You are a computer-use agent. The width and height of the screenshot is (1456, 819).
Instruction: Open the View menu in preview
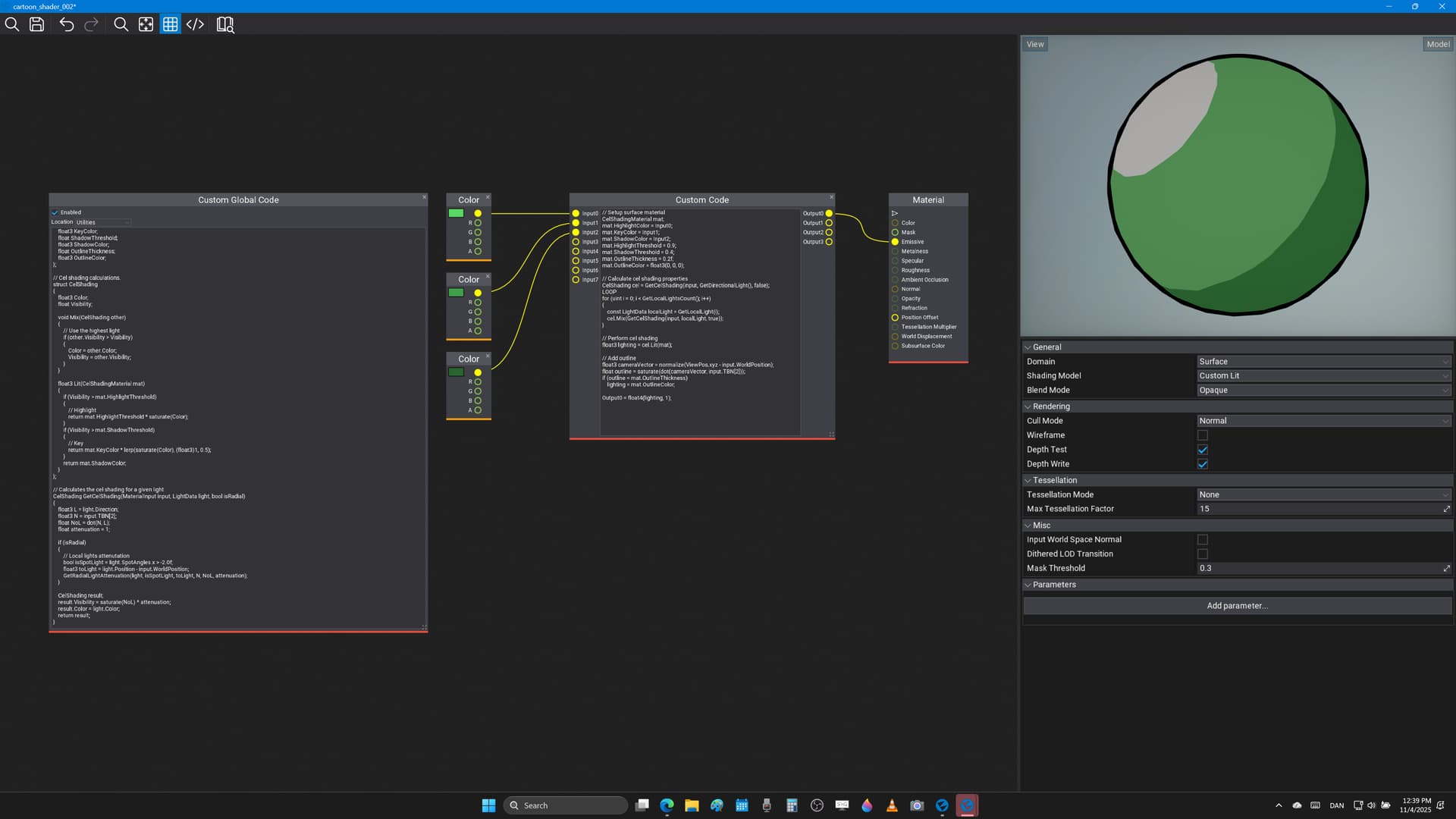pyautogui.click(x=1034, y=44)
